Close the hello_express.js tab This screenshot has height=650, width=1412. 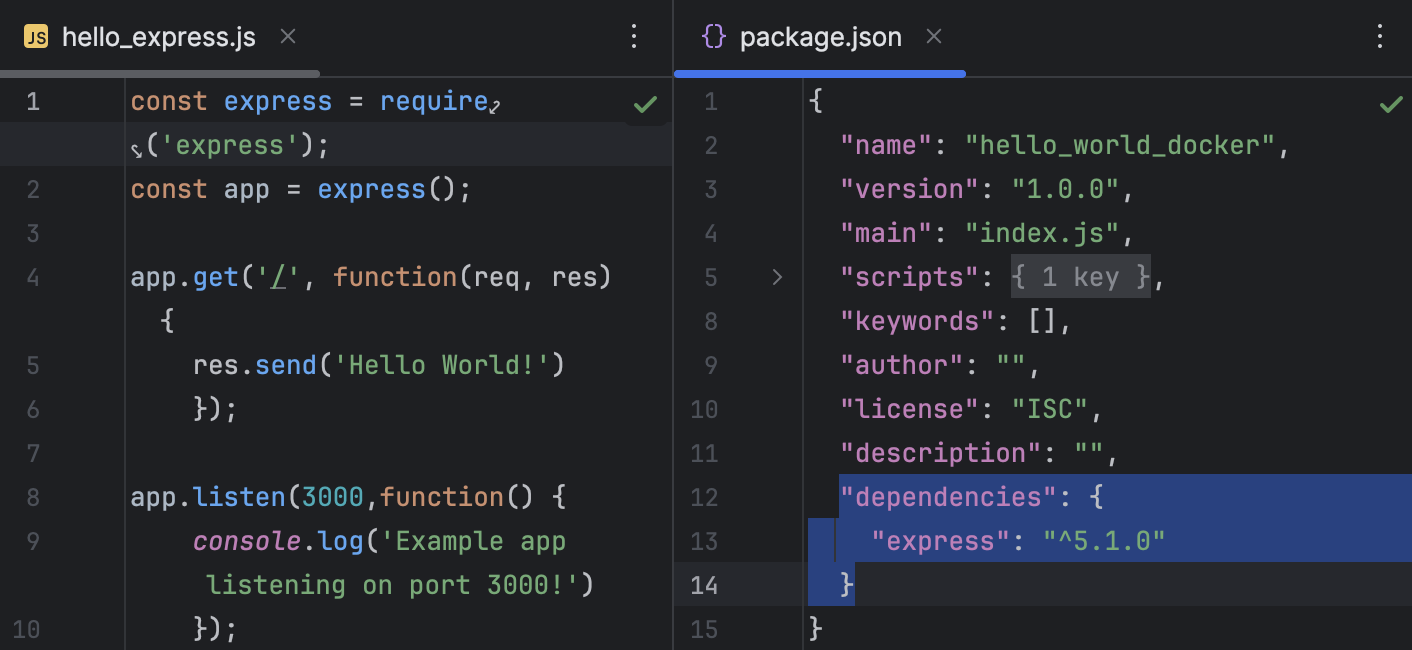tap(287, 36)
